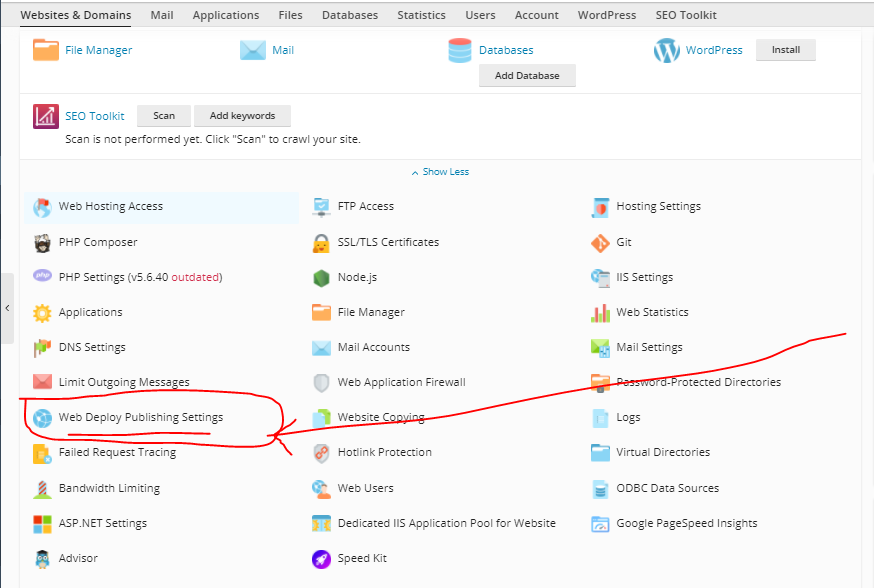Open Password-Protected Directories link

(698, 382)
